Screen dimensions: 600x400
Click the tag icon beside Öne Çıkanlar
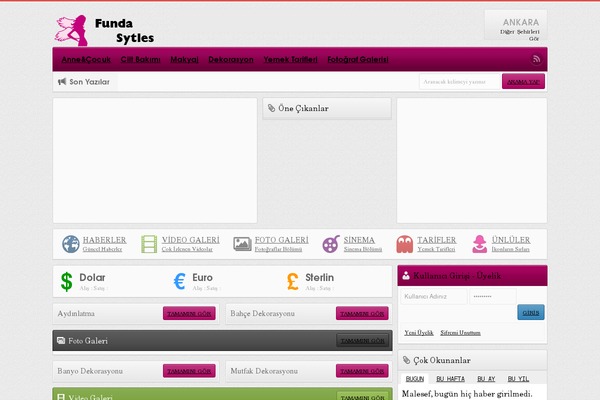pos(271,108)
